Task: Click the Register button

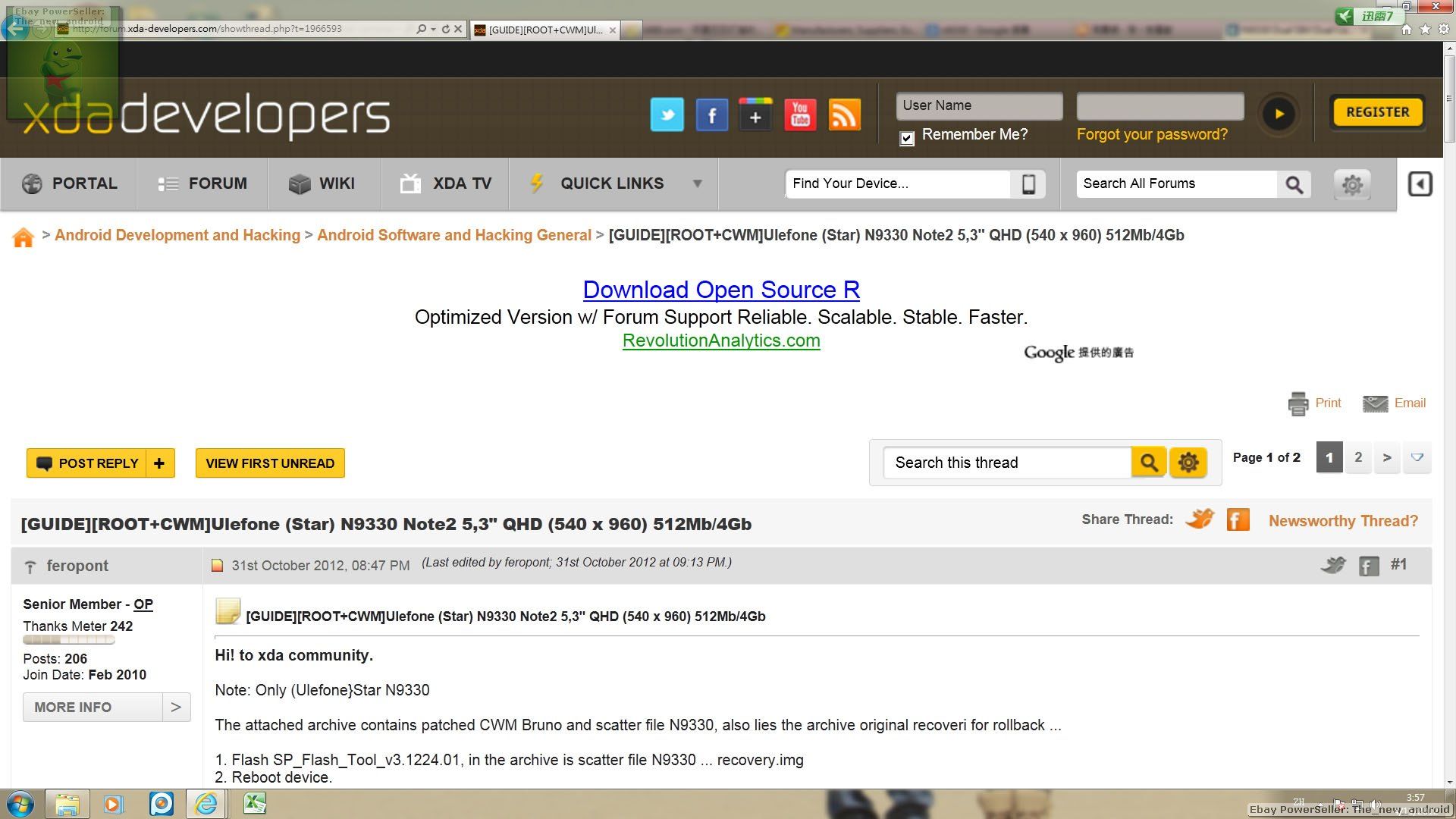Action: pos(1377,112)
